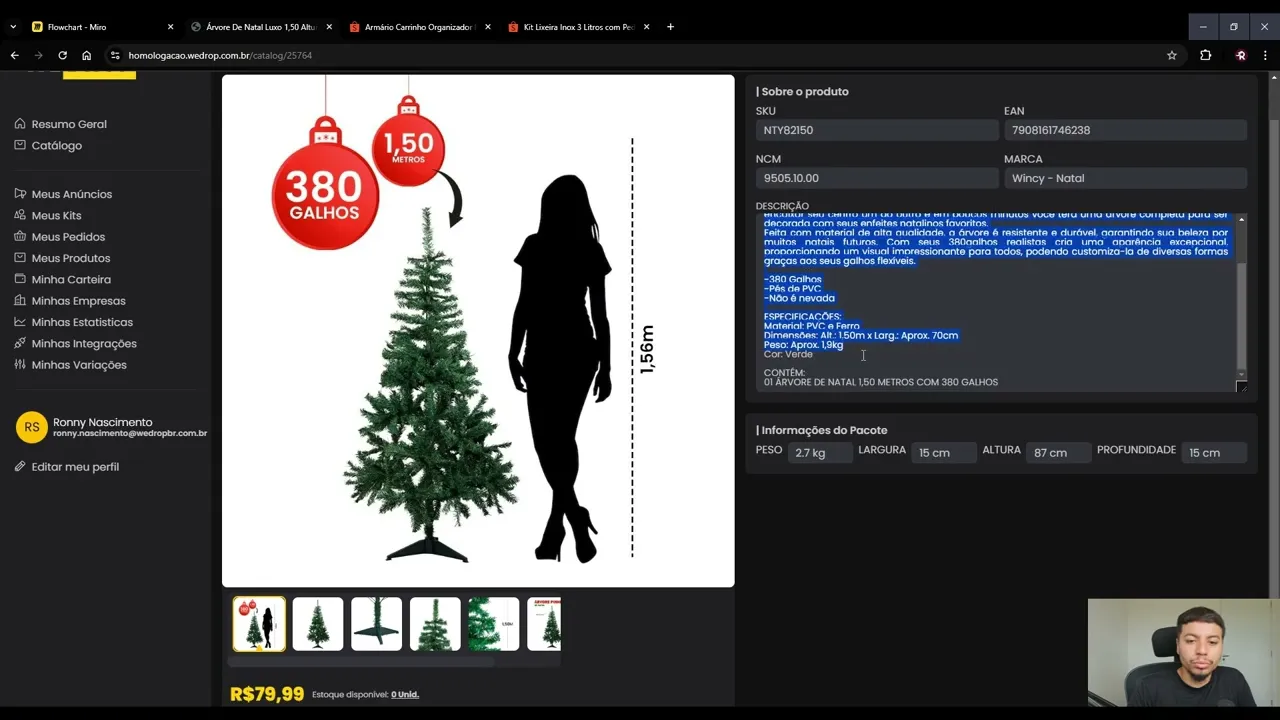Click the SKU field NTY82150
The width and height of the screenshot is (1280, 720).
pyautogui.click(x=877, y=130)
